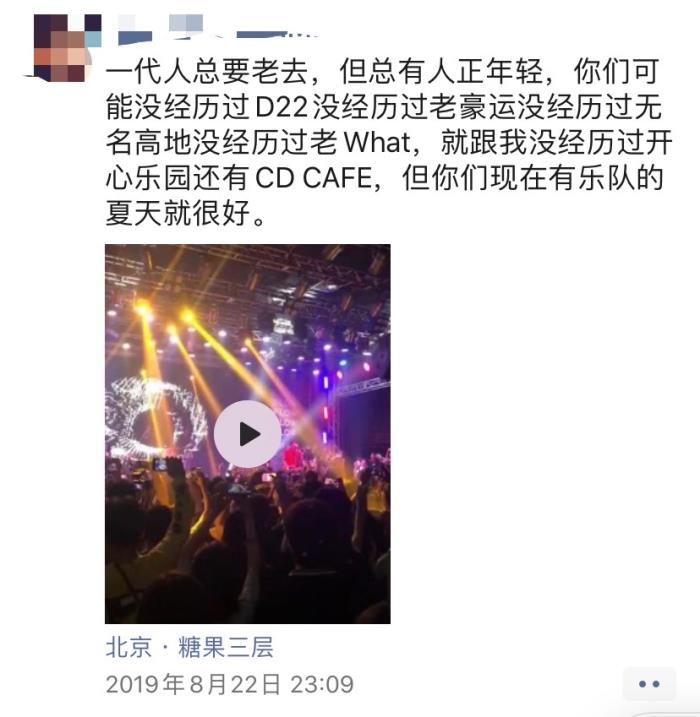
Task: Click the post line starting 一代人总要老去
Action: click(x=382, y=72)
